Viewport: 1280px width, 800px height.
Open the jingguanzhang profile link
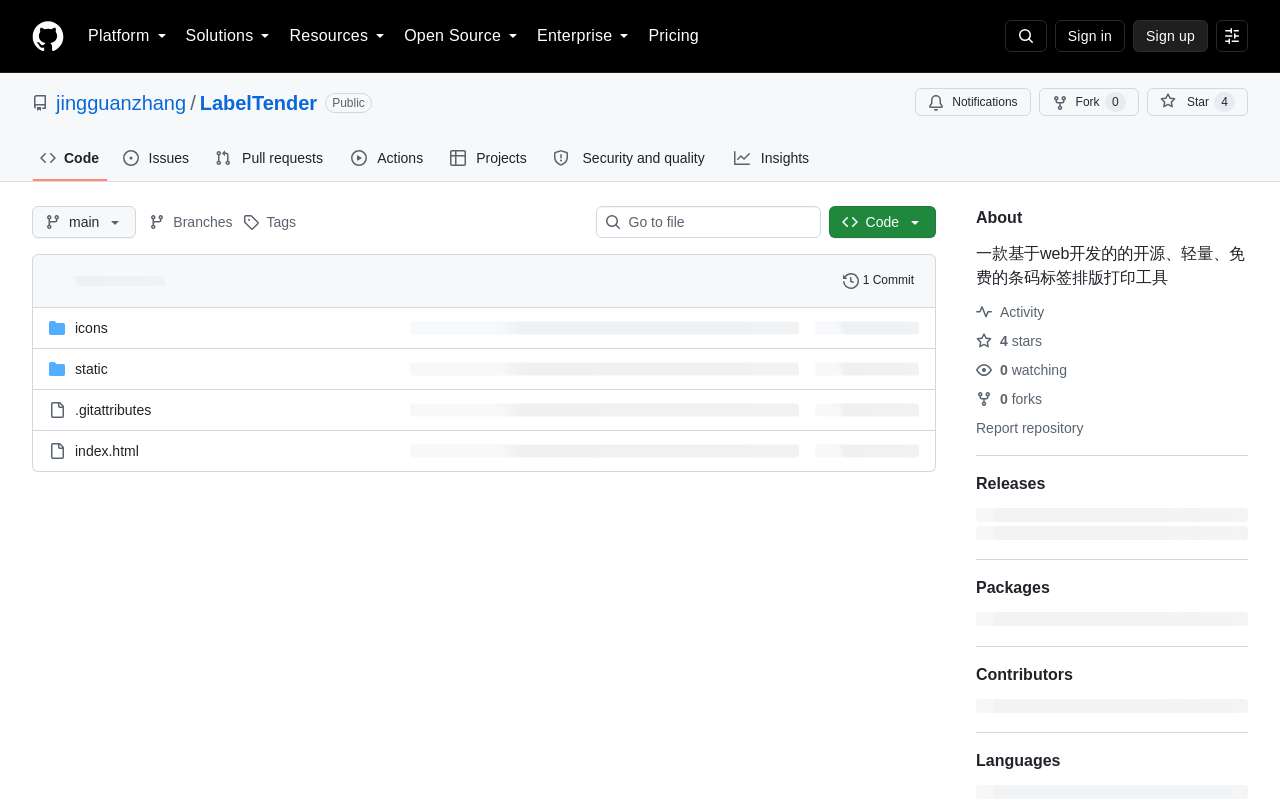[x=121, y=103]
